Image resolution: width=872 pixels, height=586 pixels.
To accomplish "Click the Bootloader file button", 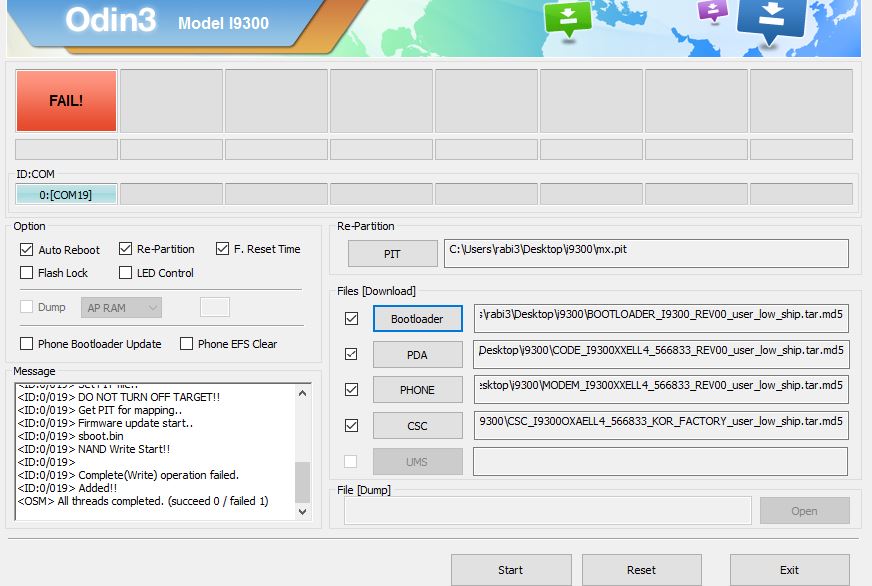I will point(418,319).
